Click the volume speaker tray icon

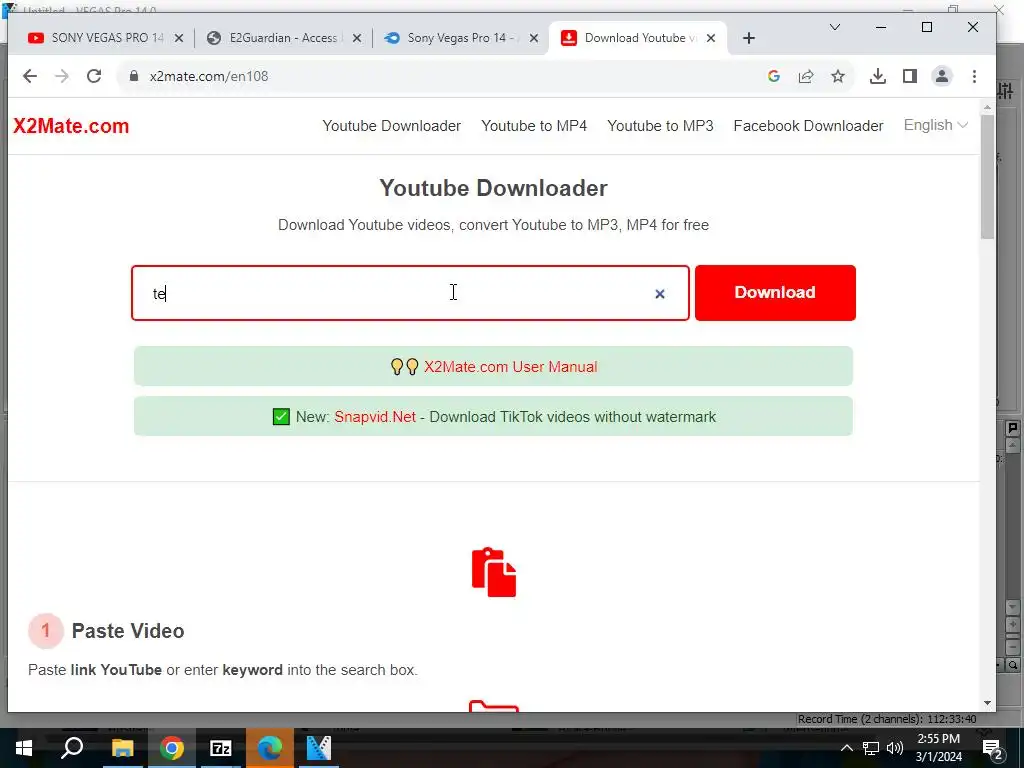[x=895, y=748]
